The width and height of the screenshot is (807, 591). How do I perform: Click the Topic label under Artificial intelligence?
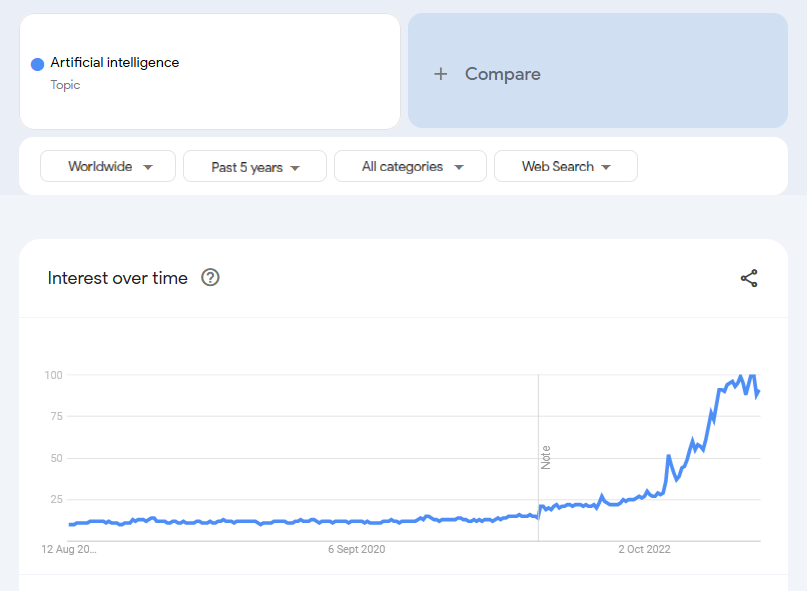pyautogui.click(x=65, y=85)
